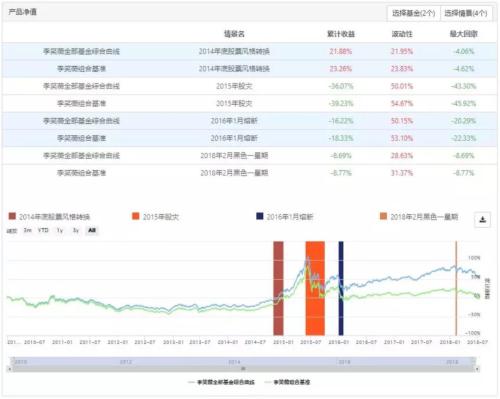
Task: Grab the left handle of the range navigator
Action: (x=13, y=361)
